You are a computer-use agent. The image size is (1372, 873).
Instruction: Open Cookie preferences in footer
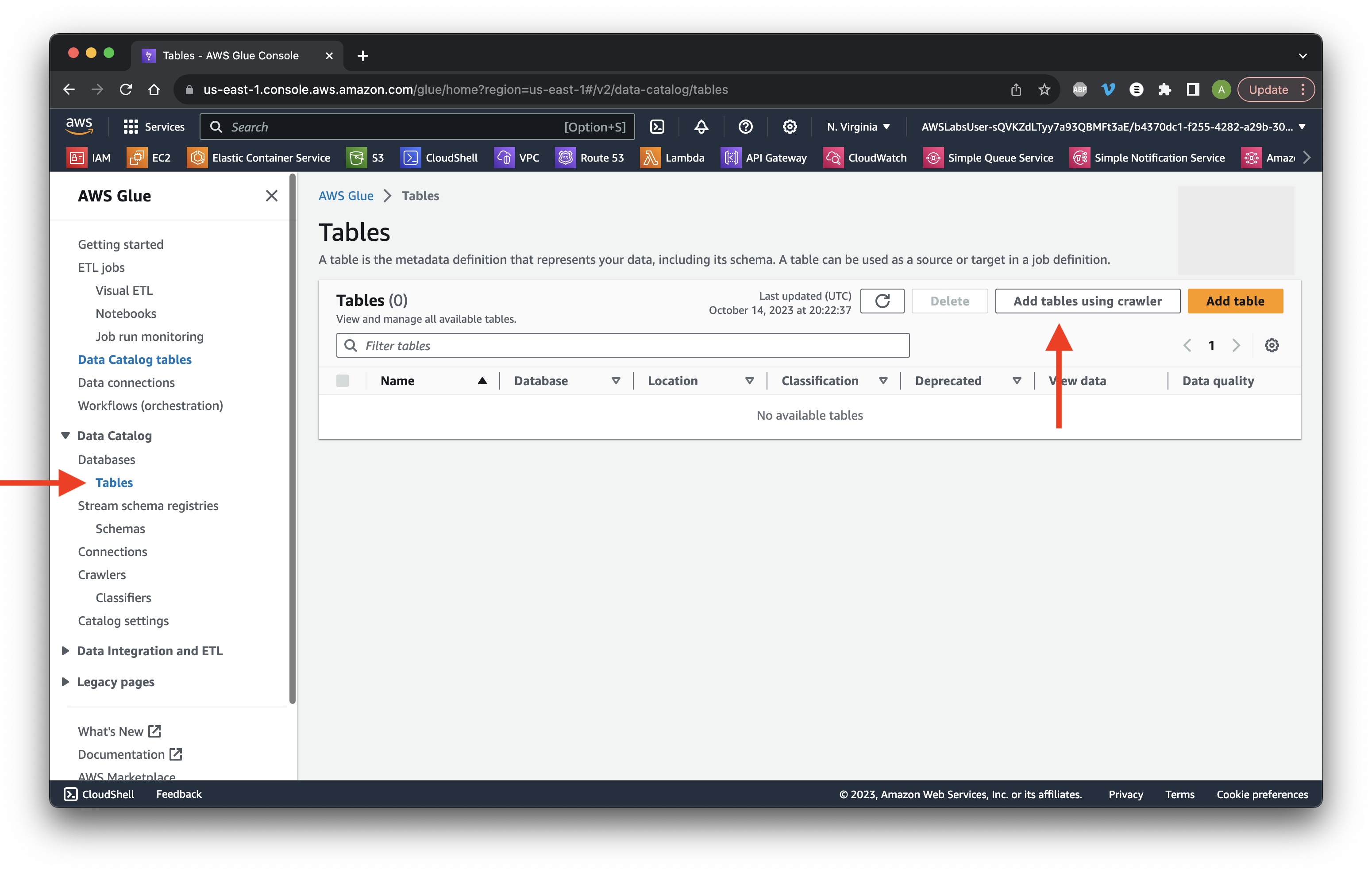1262,794
